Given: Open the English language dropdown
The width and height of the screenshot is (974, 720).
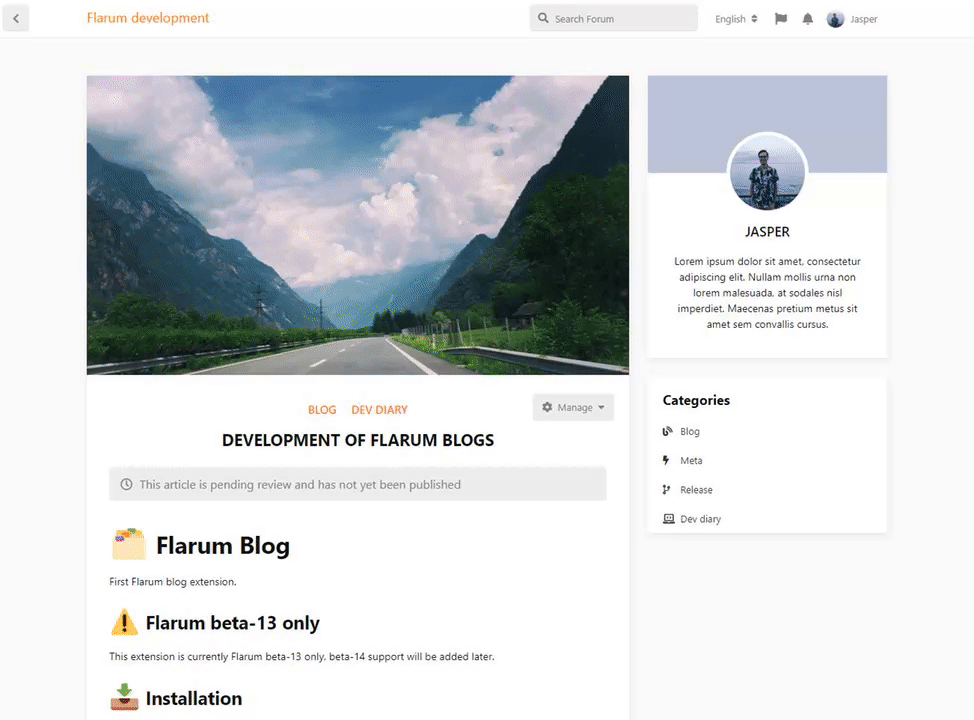Looking at the screenshot, I should (x=736, y=19).
